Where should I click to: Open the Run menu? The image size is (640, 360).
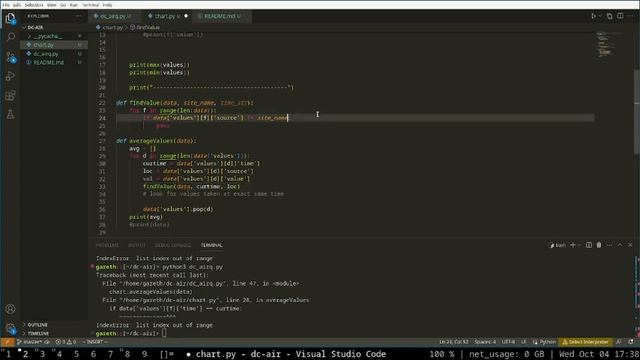[x=73, y=5]
